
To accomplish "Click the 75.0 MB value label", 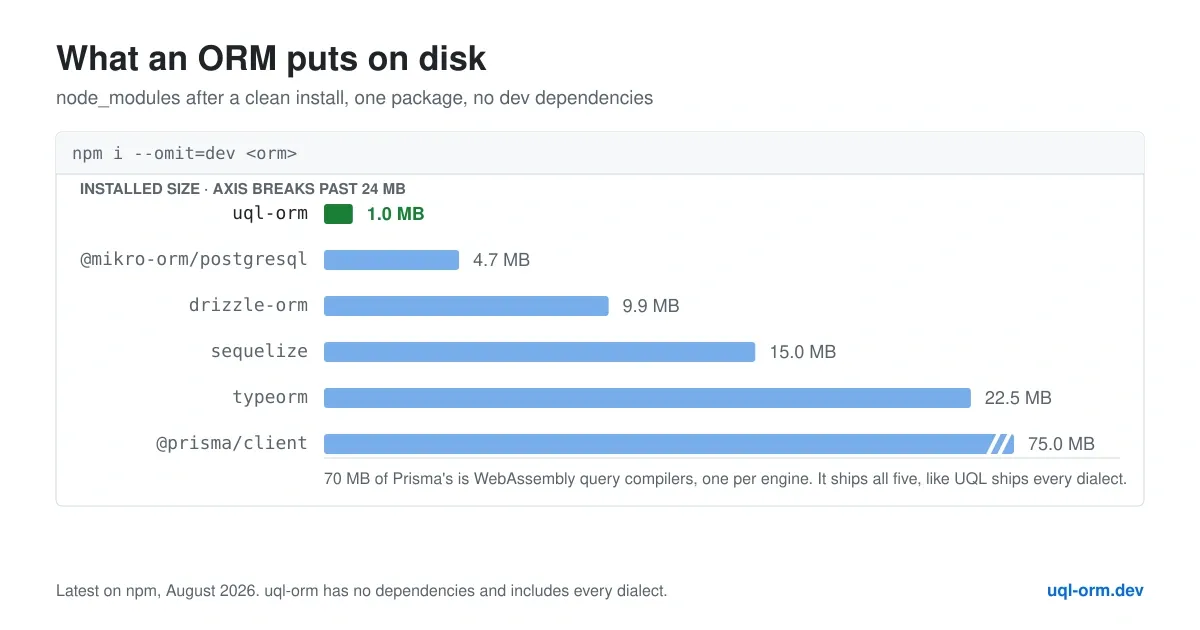I will pos(1061,444).
